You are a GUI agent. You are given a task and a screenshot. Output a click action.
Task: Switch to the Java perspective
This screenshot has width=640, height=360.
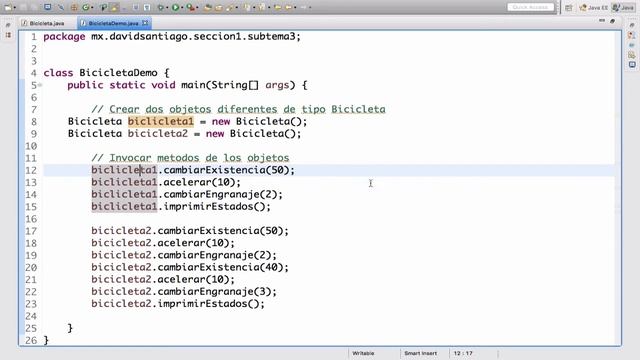[624, 7]
